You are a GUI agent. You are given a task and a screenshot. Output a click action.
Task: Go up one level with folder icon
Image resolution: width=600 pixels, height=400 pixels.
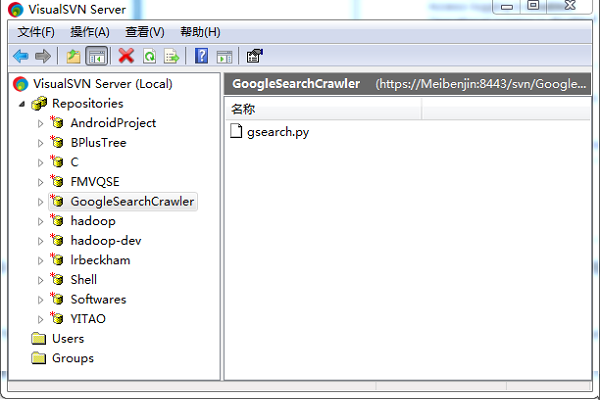point(73,56)
